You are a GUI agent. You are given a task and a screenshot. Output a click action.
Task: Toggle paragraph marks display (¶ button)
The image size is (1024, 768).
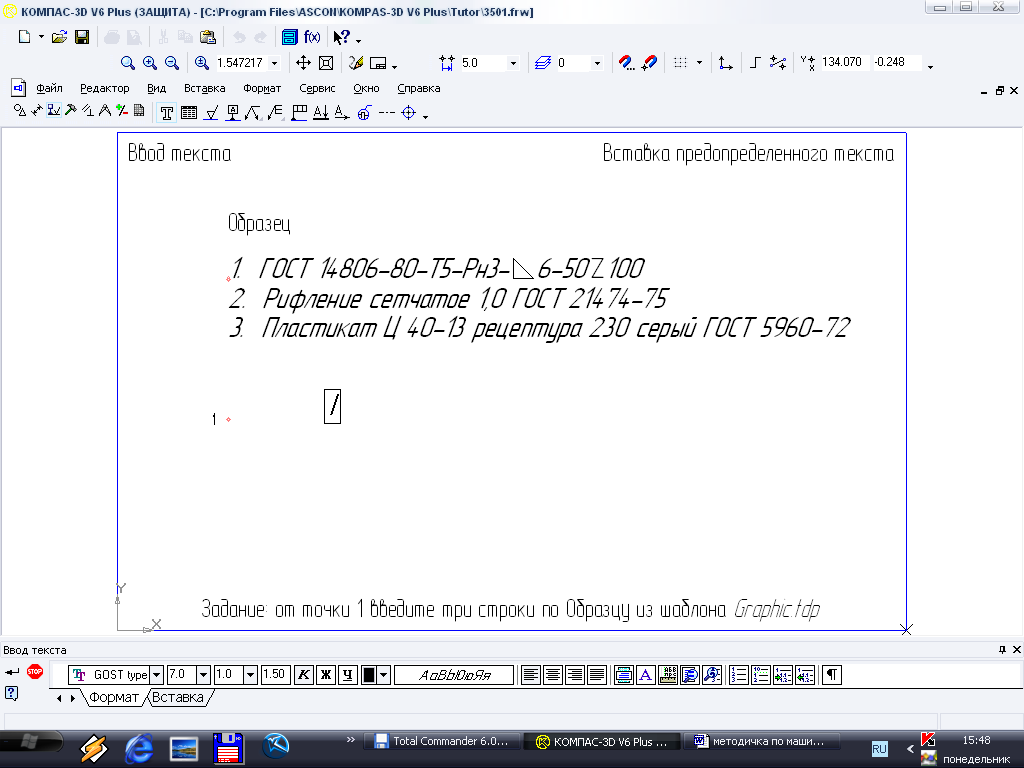831,675
